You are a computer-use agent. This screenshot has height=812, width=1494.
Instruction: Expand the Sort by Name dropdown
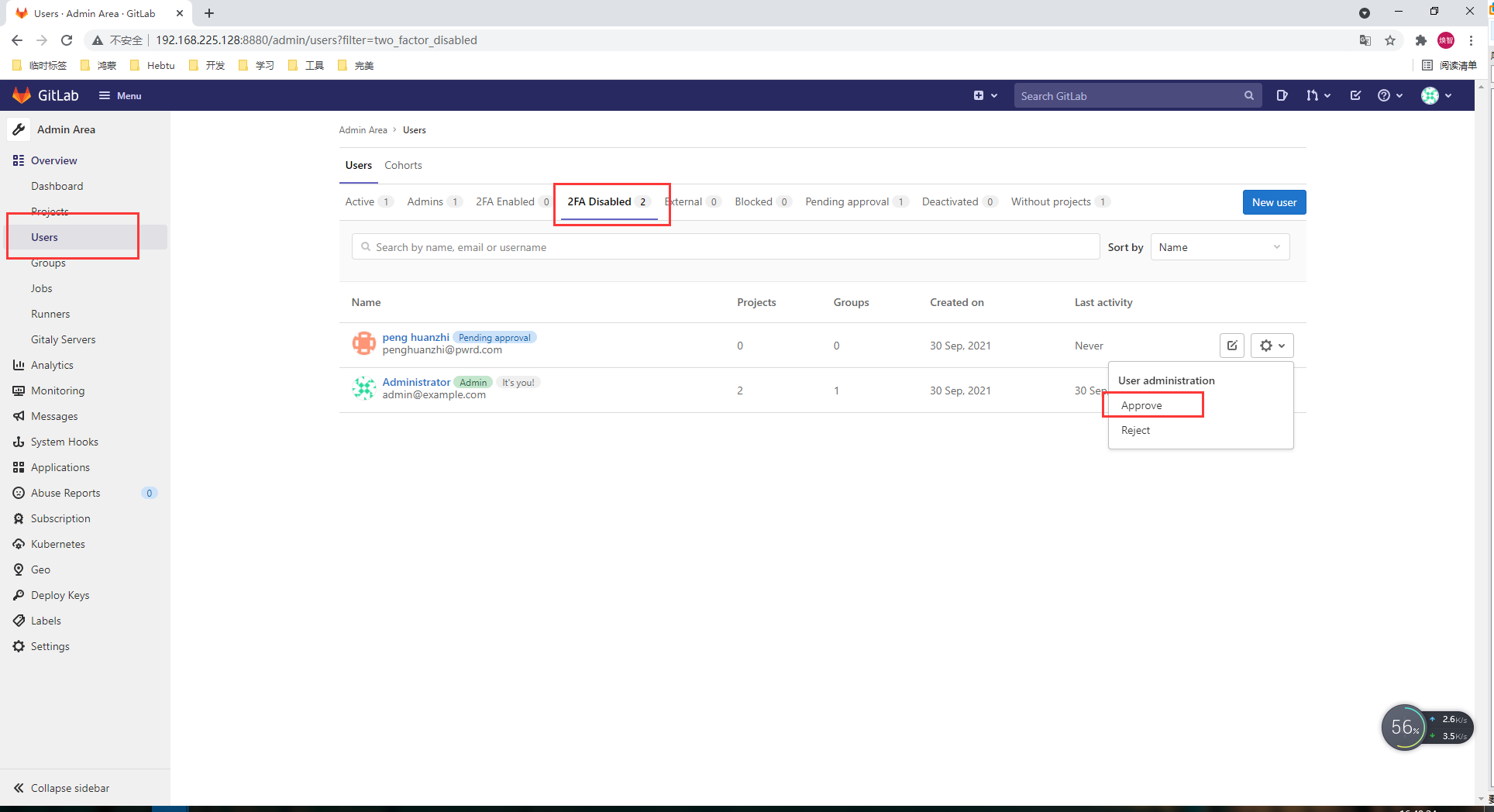point(1220,247)
